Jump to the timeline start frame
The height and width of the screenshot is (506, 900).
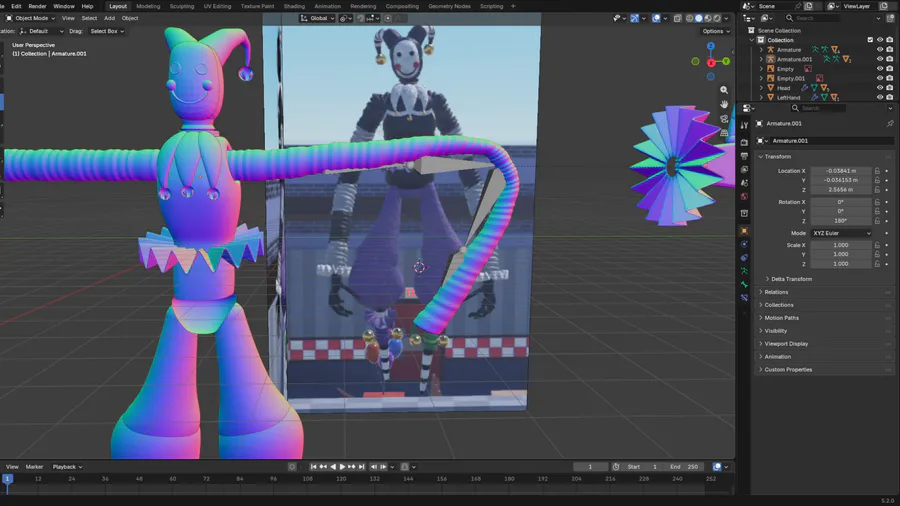click(x=313, y=467)
